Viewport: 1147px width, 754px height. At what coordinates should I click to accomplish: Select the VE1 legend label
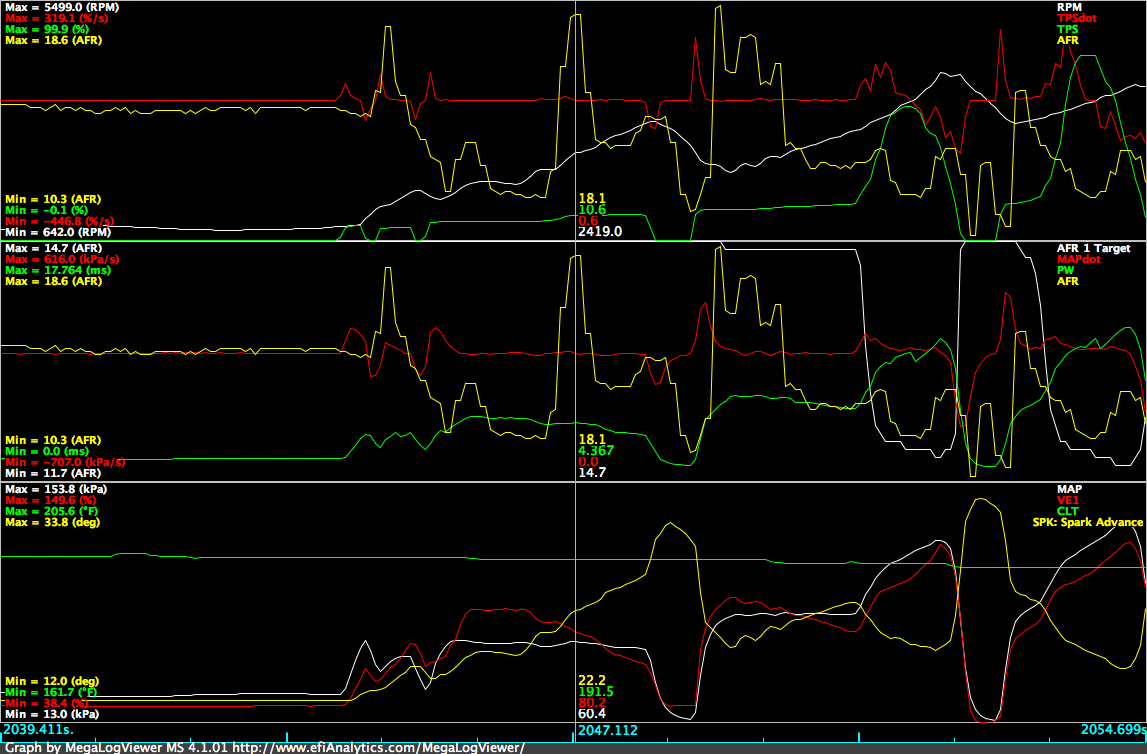click(x=1068, y=500)
